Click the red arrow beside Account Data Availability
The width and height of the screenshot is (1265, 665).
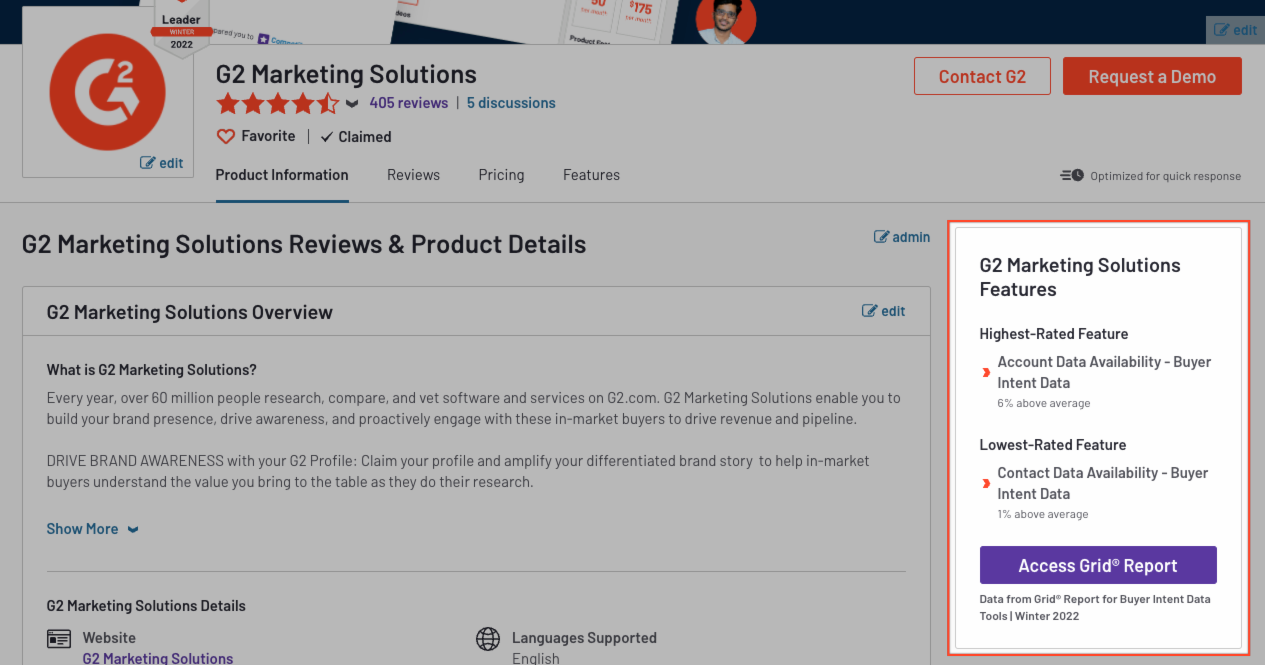point(986,373)
